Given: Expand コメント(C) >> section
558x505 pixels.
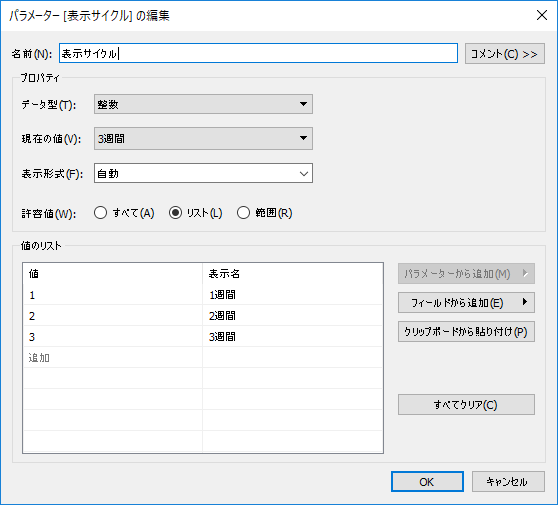Looking at the screenshot, I should pyautogui.click(x=505, y=54).
